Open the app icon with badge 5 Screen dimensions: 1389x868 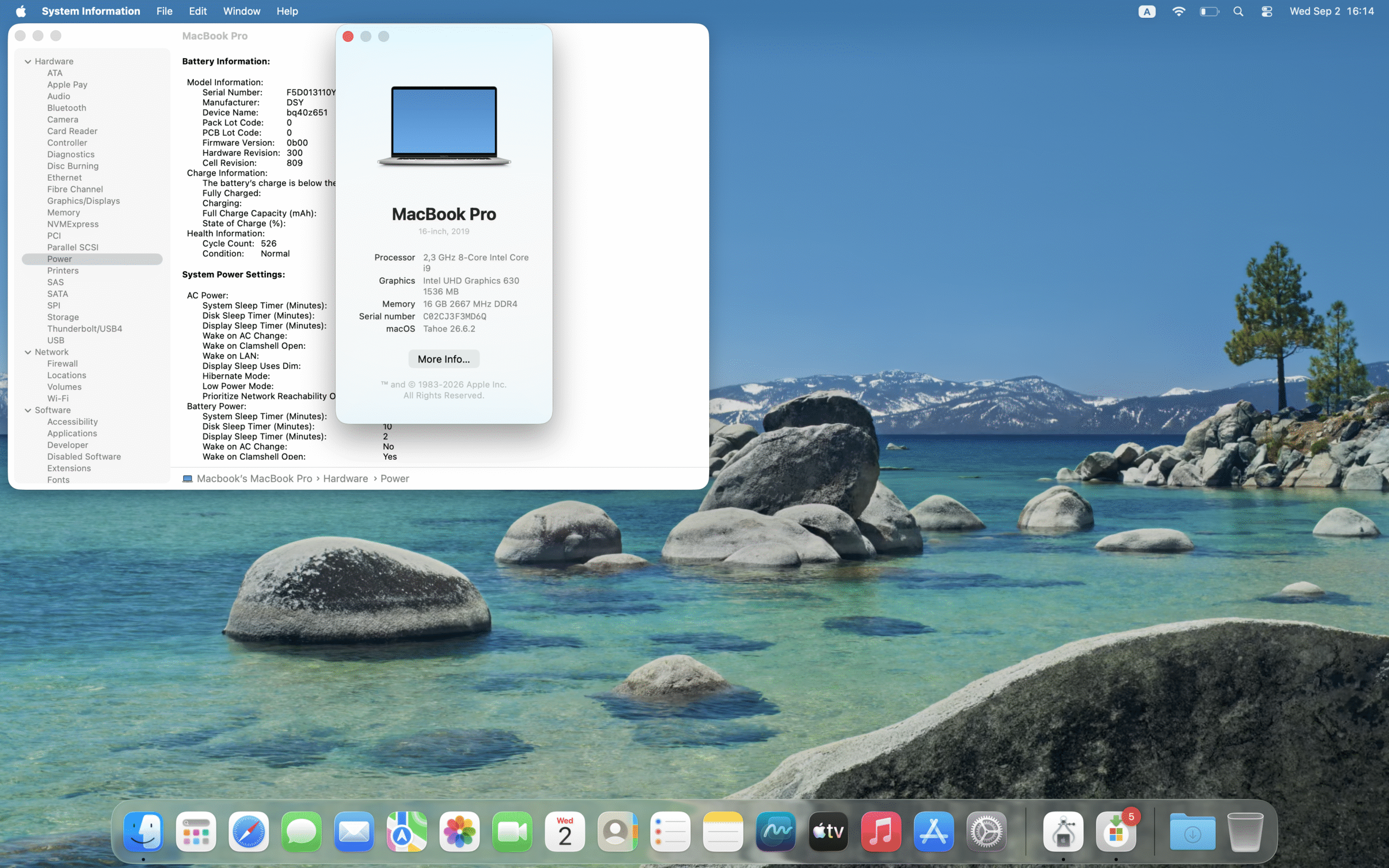(x=1117, y=831)
